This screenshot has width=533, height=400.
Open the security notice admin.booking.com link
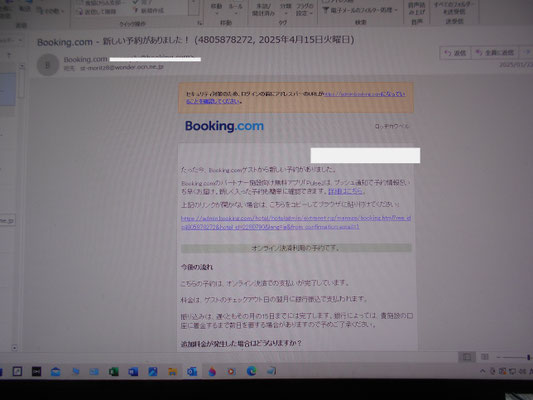(x=364, y=94)
